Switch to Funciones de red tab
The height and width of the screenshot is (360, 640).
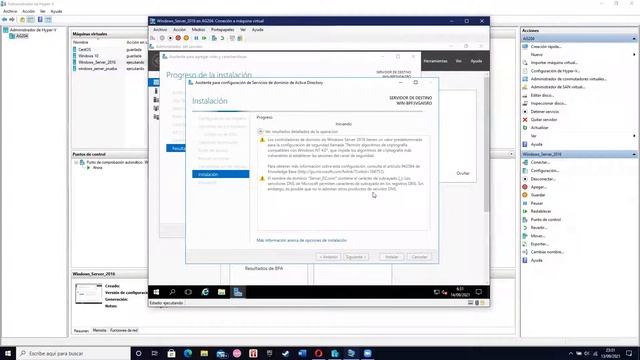click(x=124, y=330)
